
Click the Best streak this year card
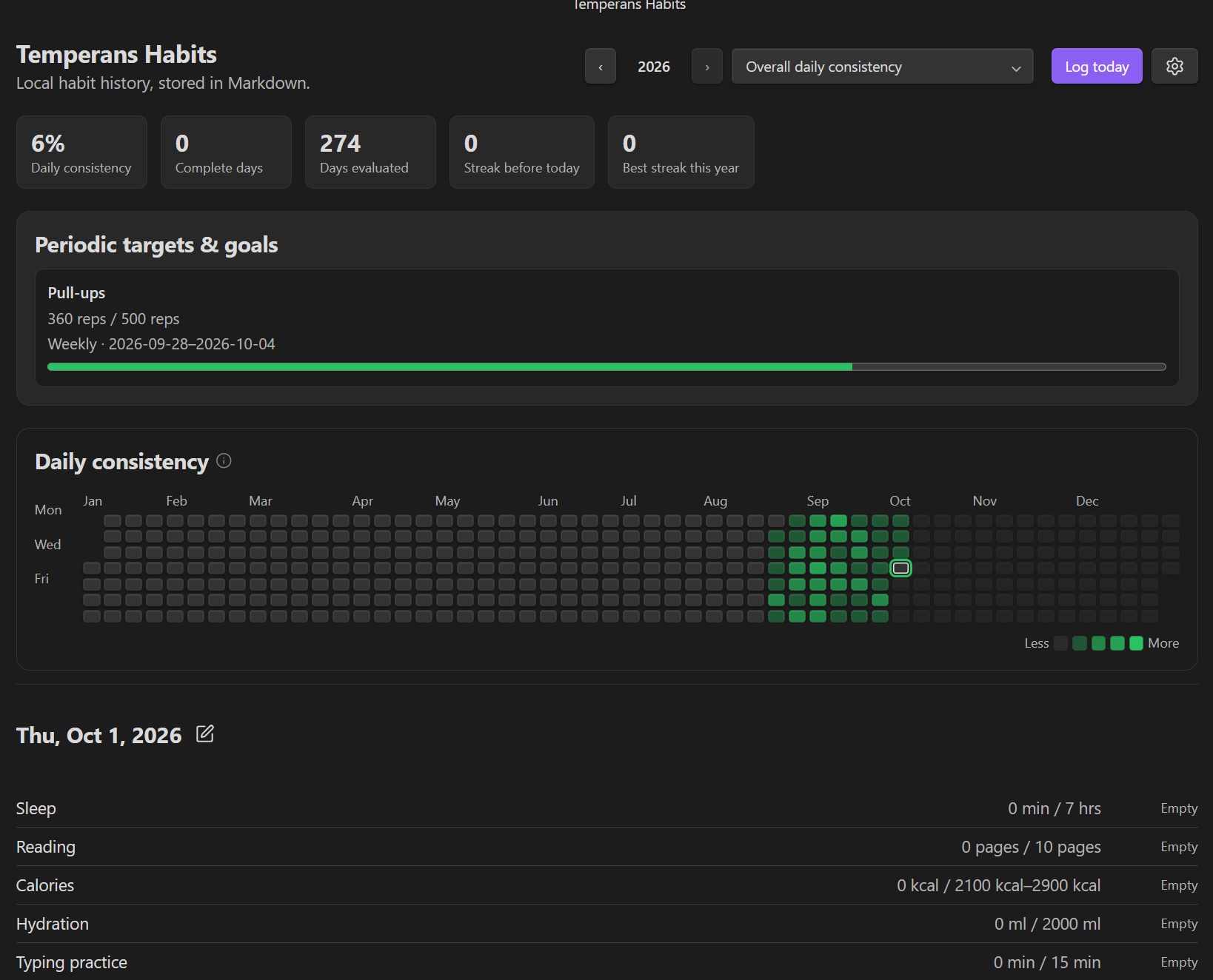click(681, 152)
